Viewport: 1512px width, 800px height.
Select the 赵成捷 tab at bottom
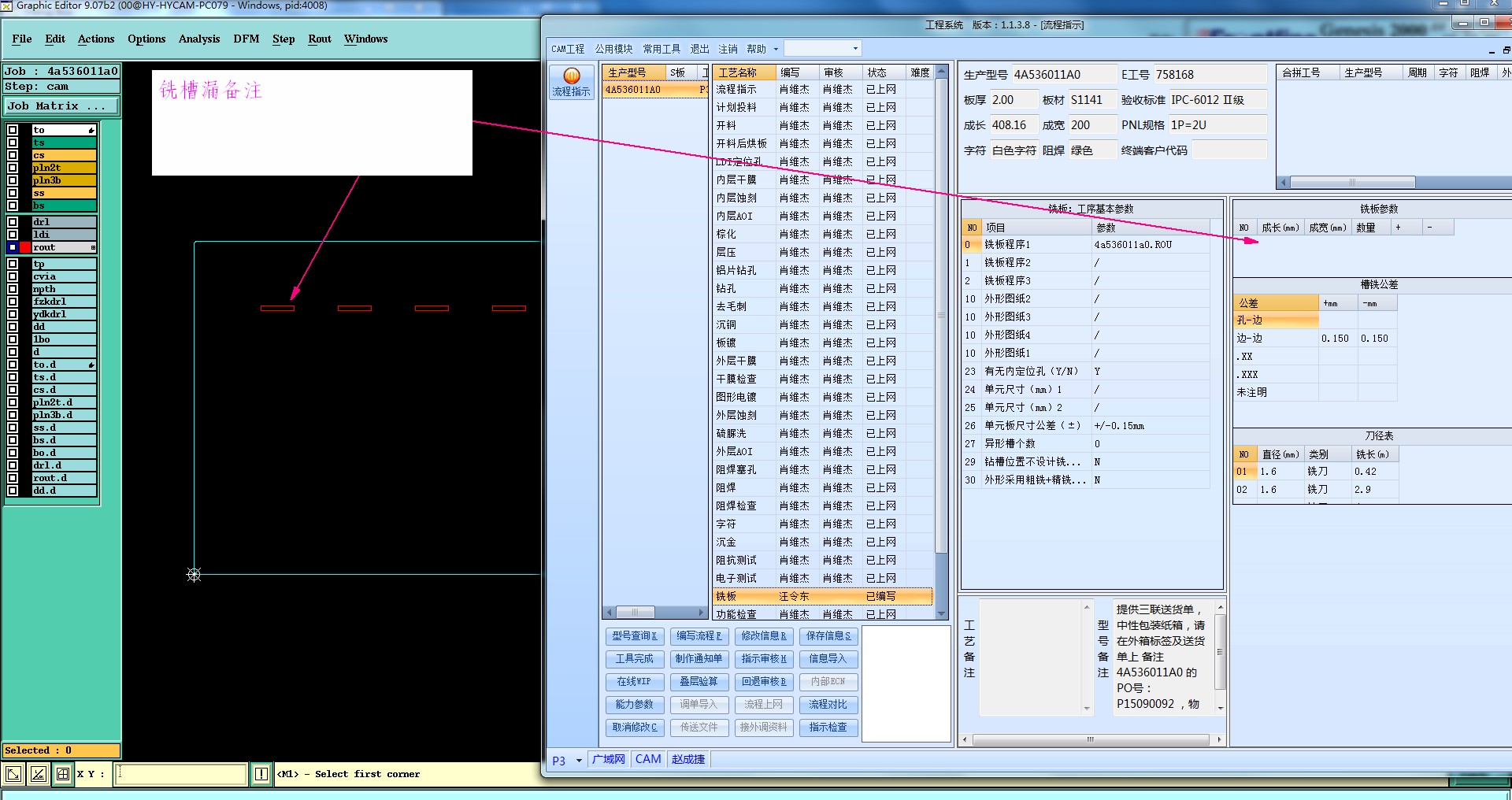click(x=688, y=760)
